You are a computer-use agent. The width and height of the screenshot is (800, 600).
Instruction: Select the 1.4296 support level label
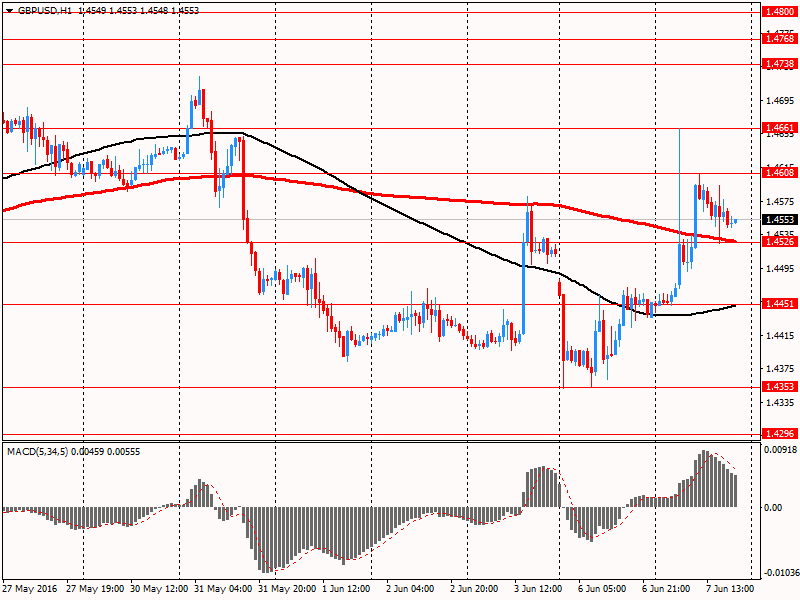(779, 434)
